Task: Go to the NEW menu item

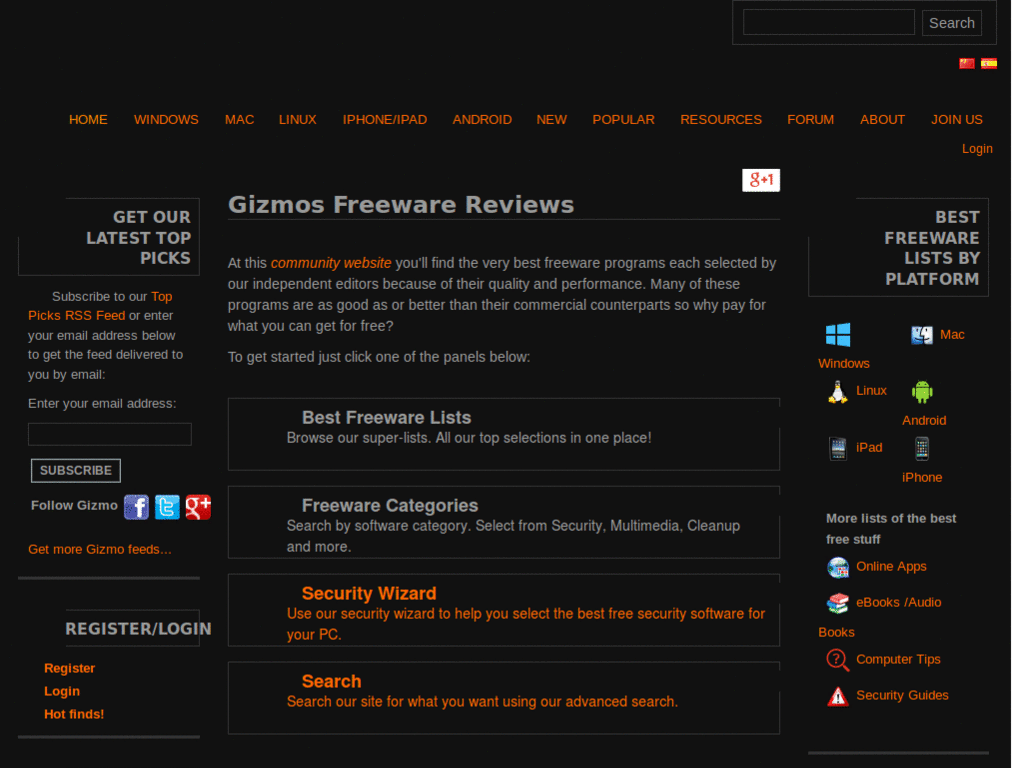Action: click(x=552, y=120)
